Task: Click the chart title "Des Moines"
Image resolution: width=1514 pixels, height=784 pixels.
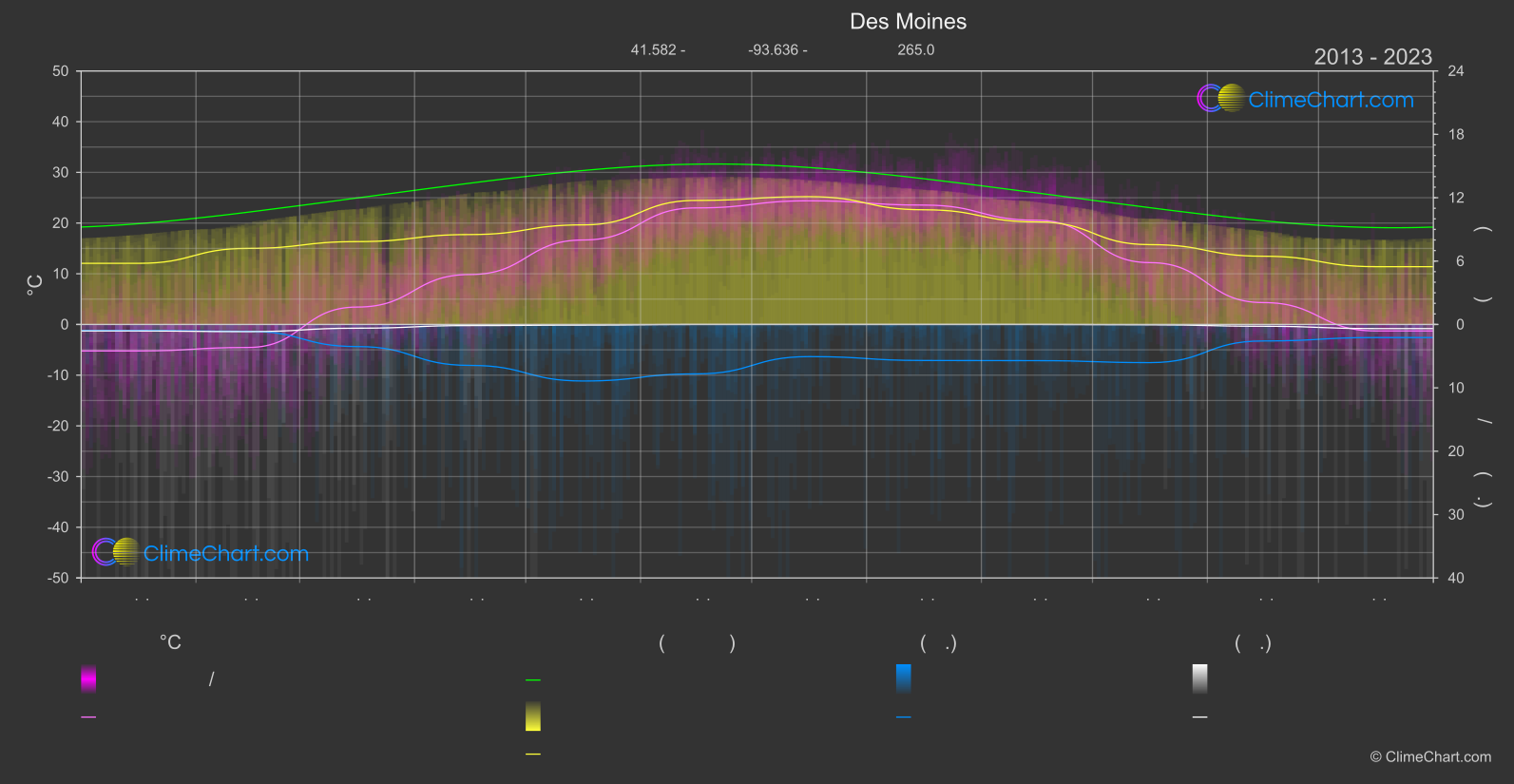Action: tap(908, 22)
